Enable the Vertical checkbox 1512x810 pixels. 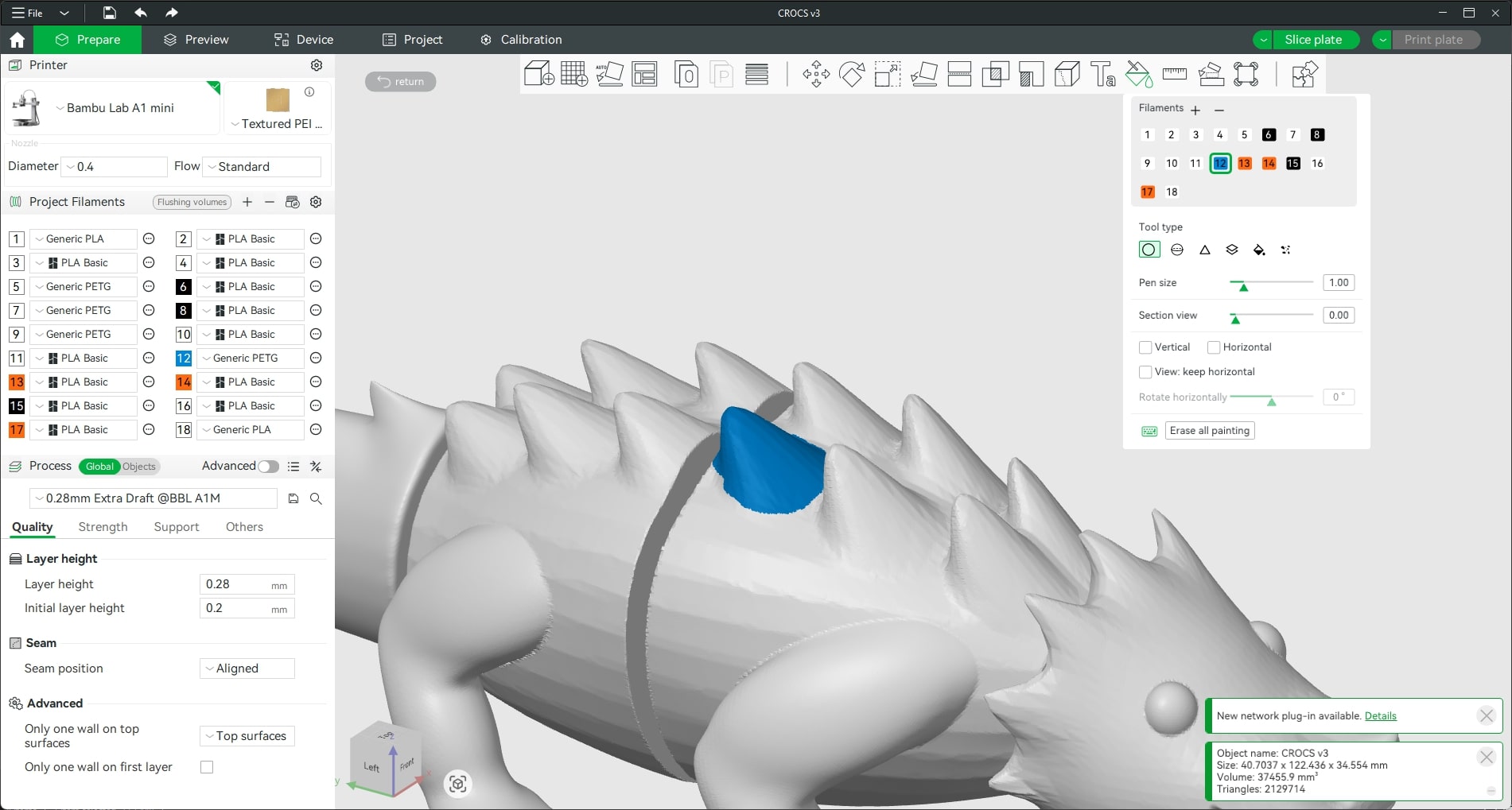pyautogui.click(x=1145, y=347)
